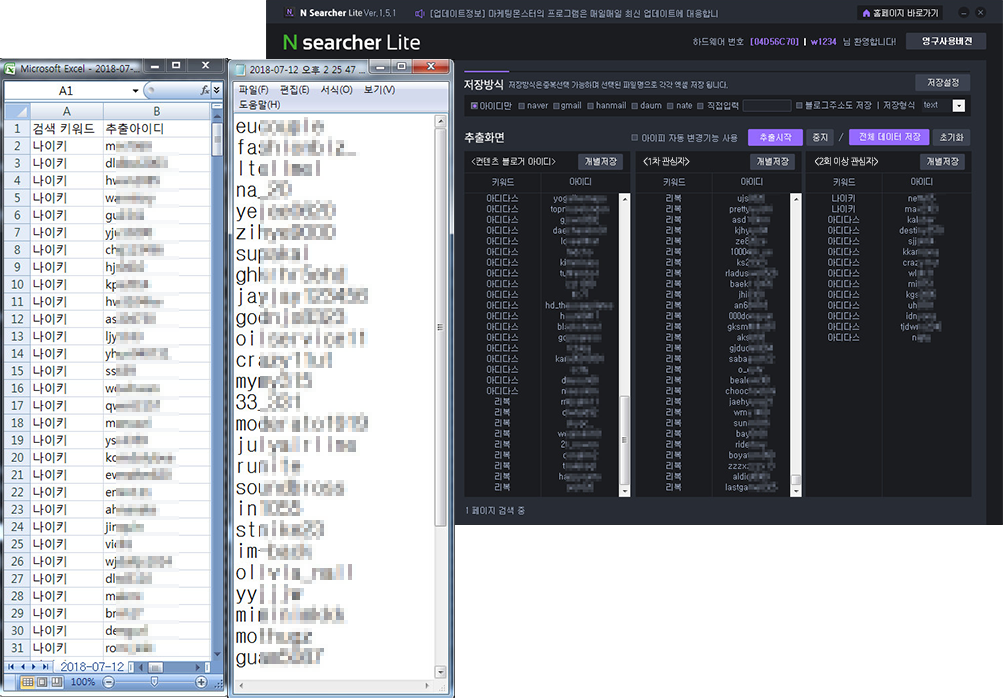This screenshot has height=698, width=1003.
Task: Click 전체 데이터 저장 button
Action: [x=889, y=137]
